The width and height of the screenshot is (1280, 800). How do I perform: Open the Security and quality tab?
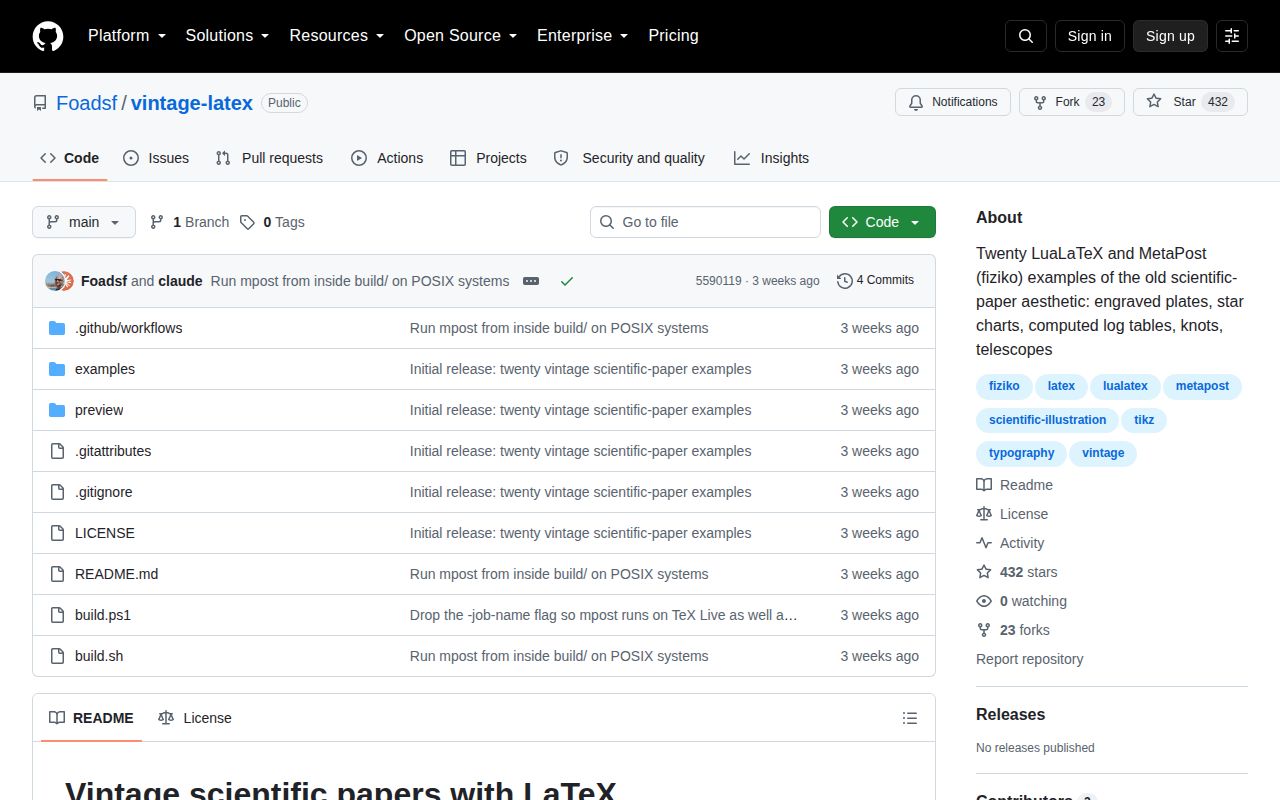click(629, 158)
